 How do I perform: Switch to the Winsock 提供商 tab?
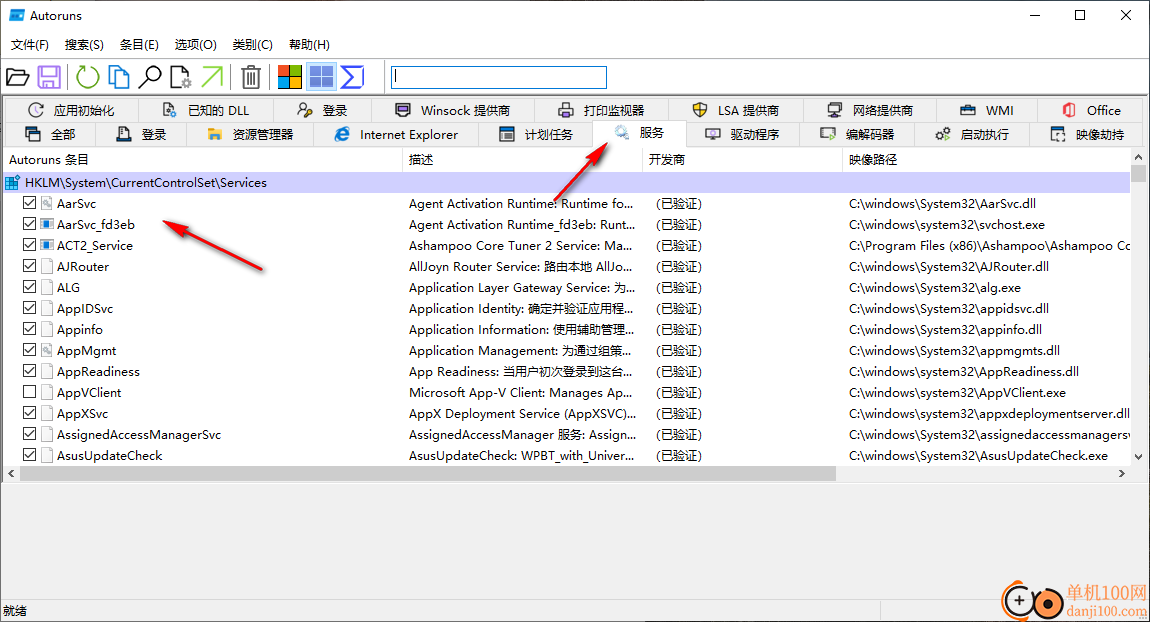point(453,110)
